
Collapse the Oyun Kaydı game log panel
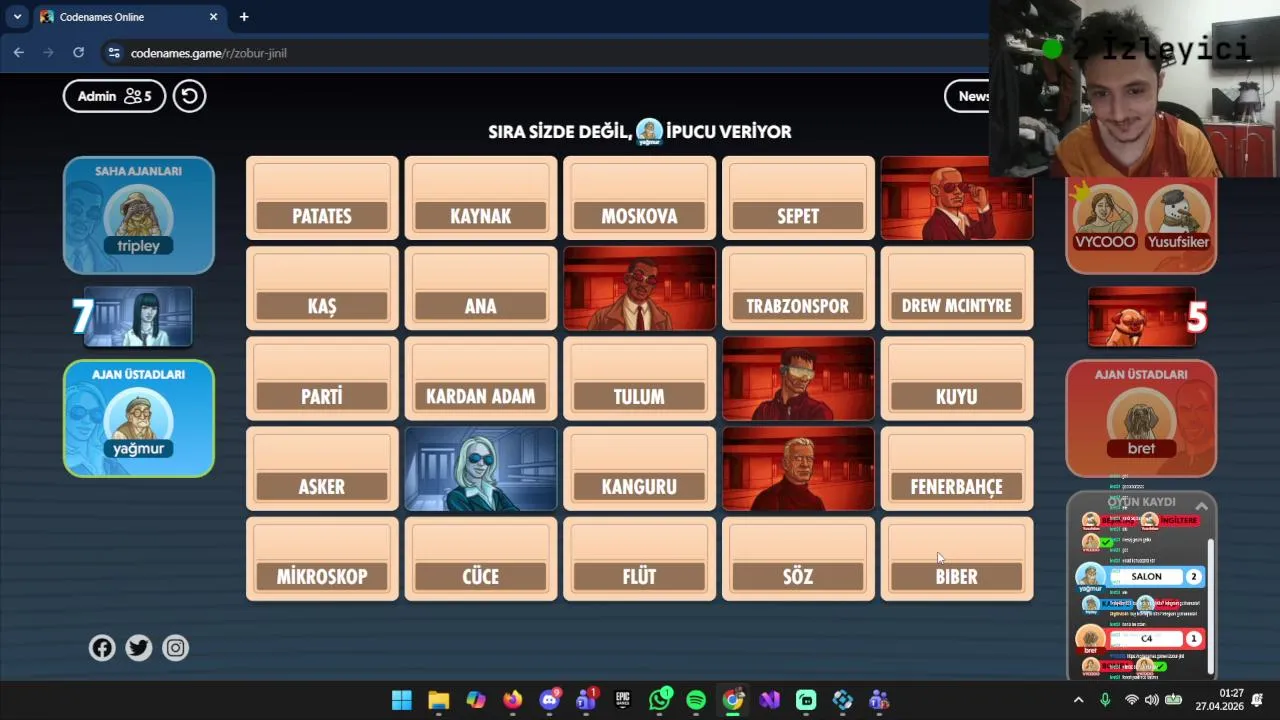point(1202,507)
